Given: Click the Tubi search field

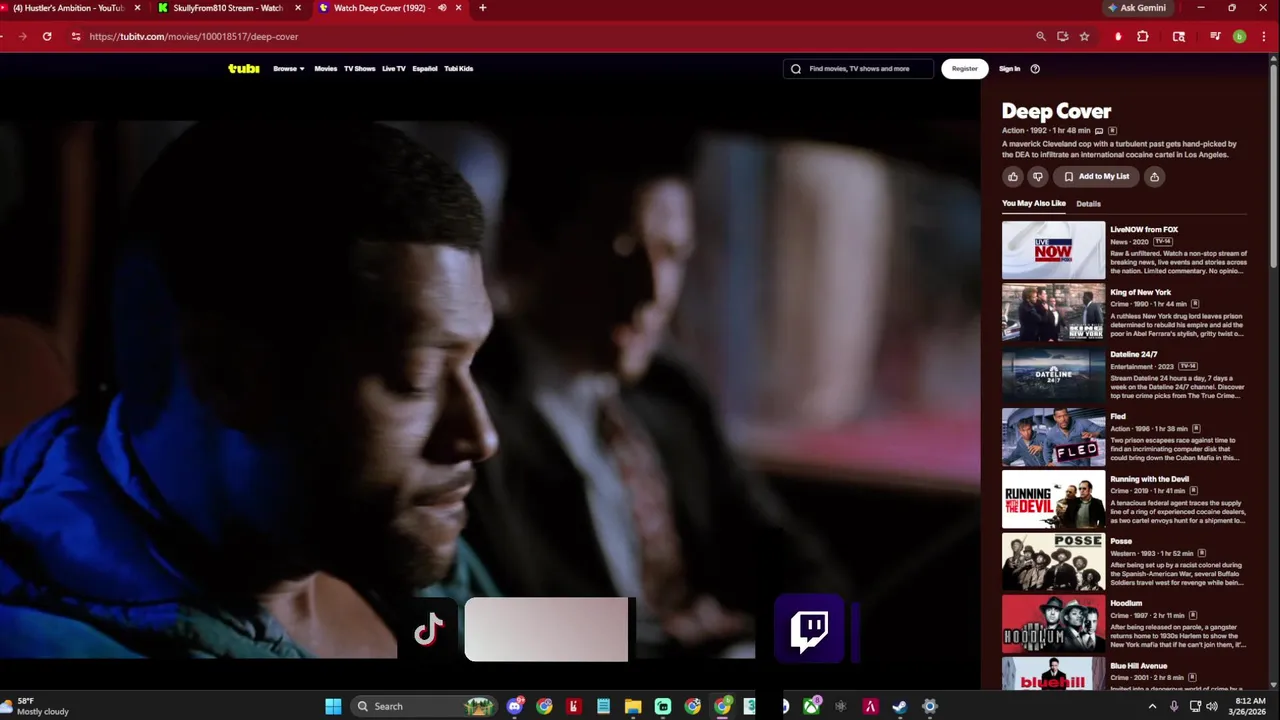Looking at the screenshot, I should pyautogui.click(x=858, y=69).
